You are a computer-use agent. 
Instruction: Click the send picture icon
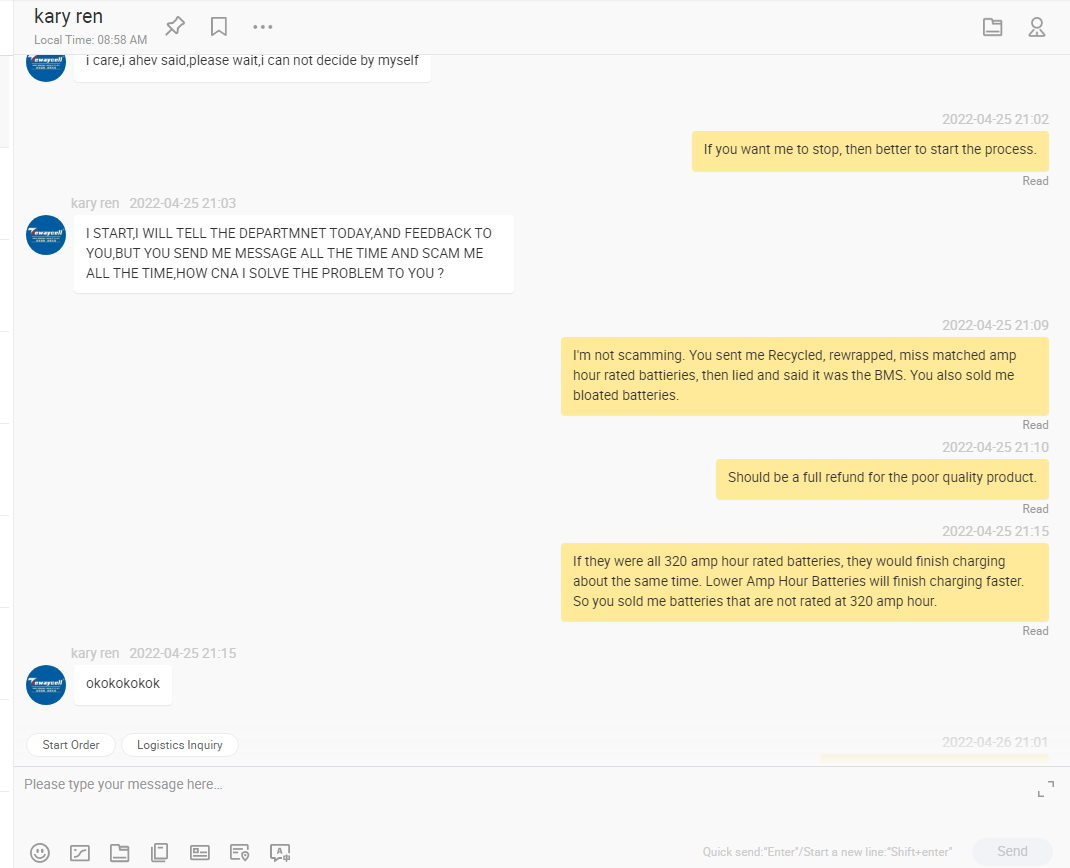[x=80, y=852]
